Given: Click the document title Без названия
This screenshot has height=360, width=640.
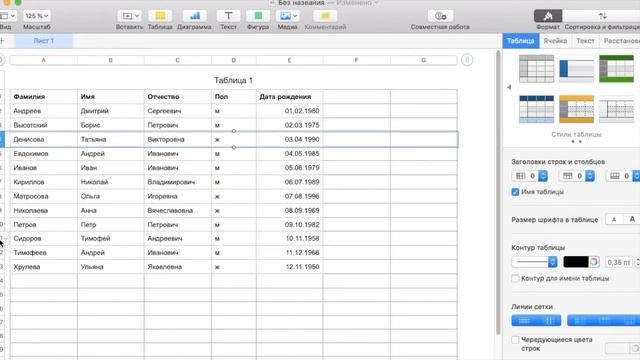Looking at the screenshot, I should 301,3.
